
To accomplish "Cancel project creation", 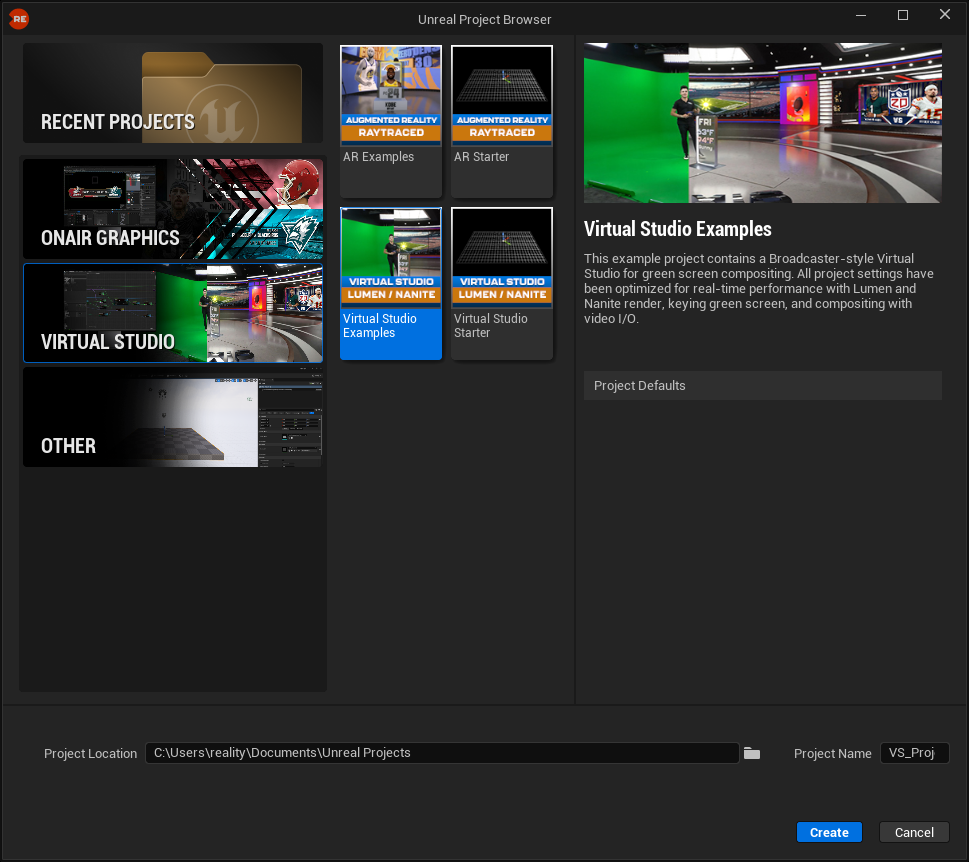I will click(914, 832).
